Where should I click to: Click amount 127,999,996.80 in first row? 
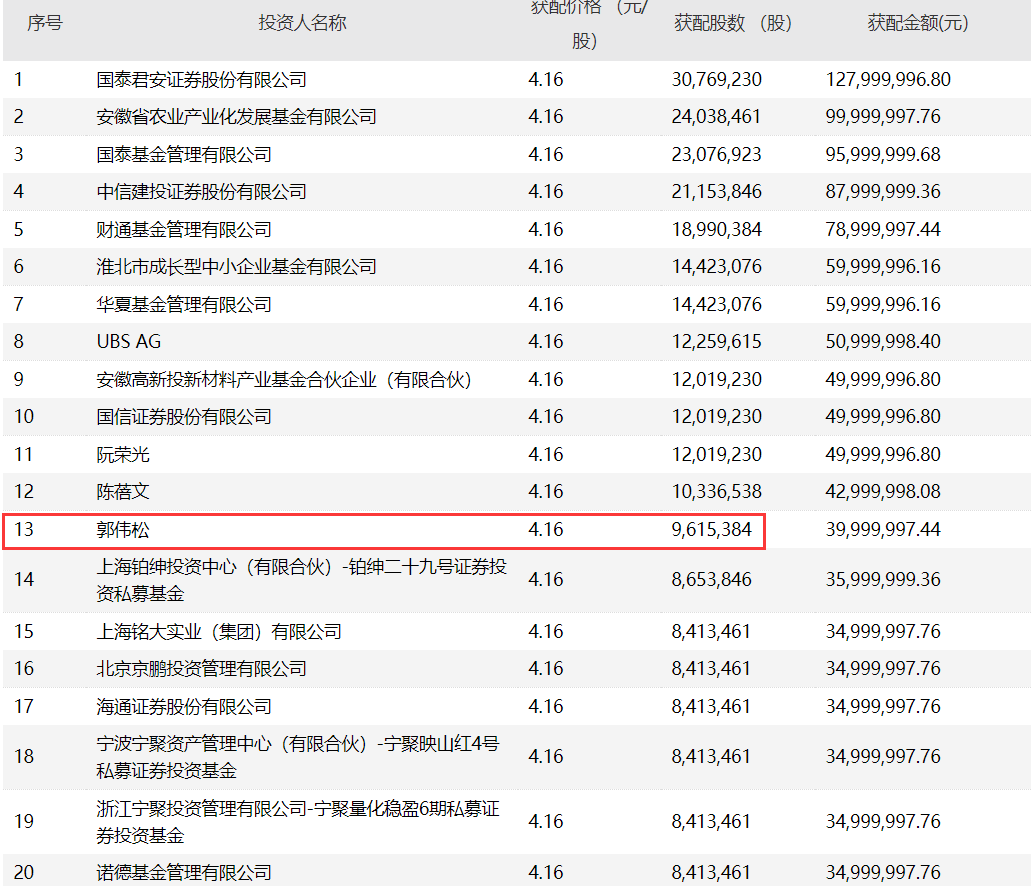tap(888, 80)
